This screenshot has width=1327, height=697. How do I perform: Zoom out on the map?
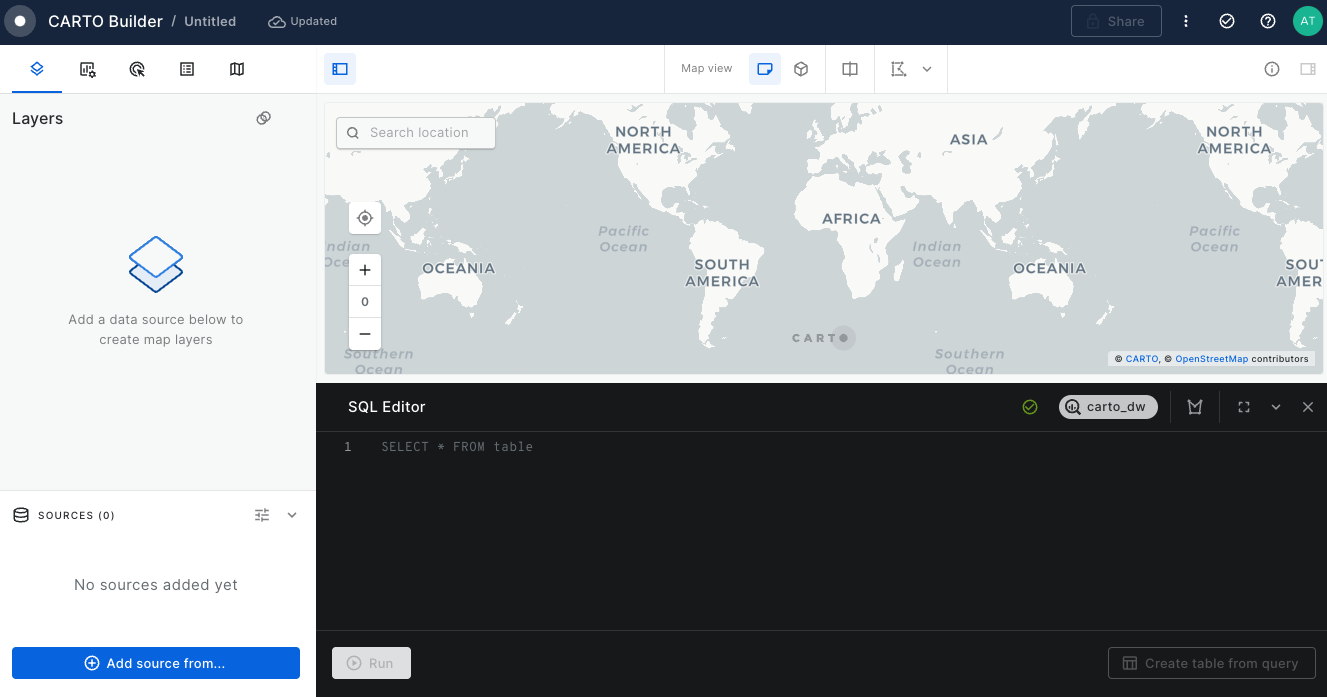[x=365, y=334]
